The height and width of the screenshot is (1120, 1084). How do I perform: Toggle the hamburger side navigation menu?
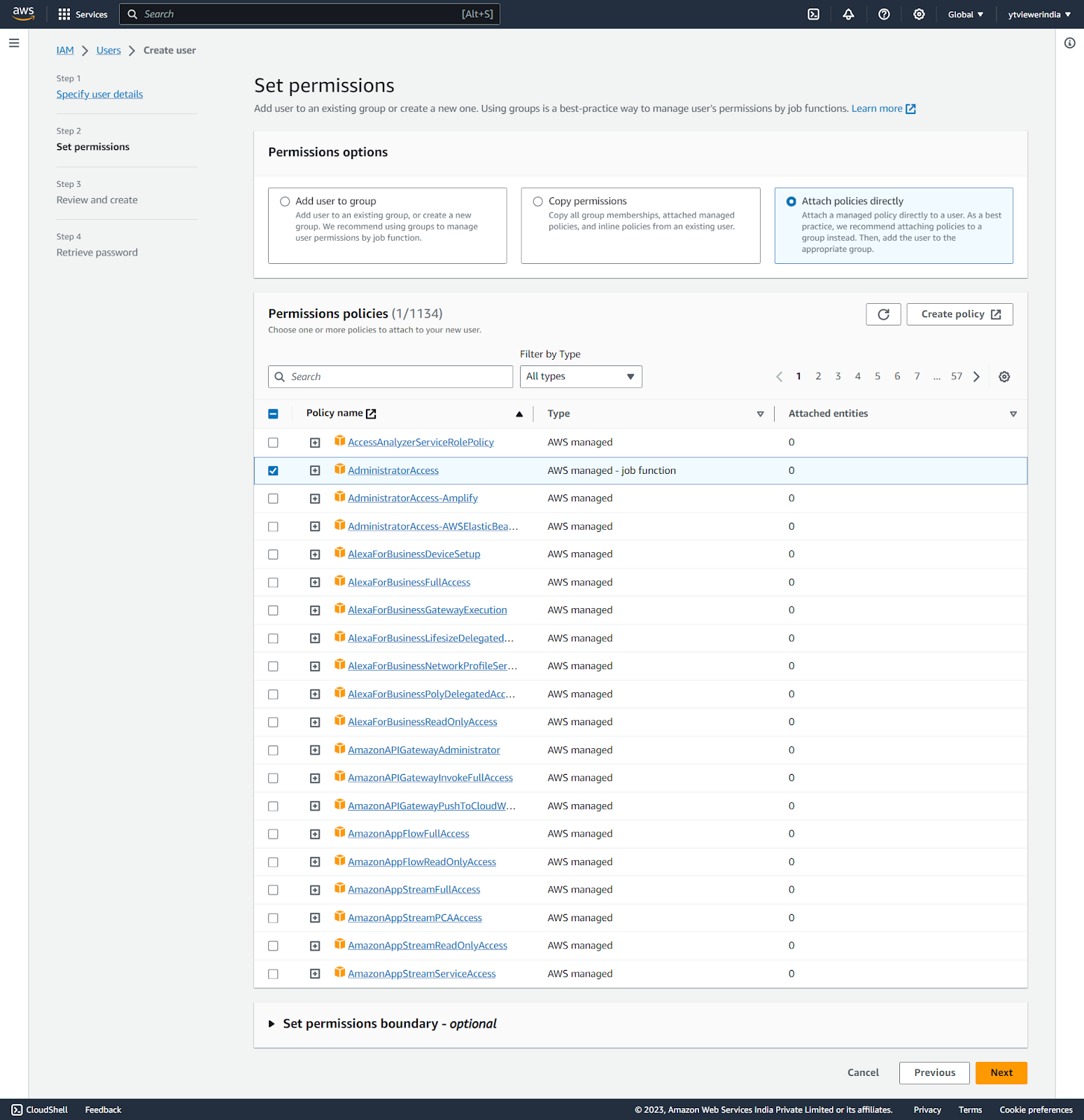[14, 43]
